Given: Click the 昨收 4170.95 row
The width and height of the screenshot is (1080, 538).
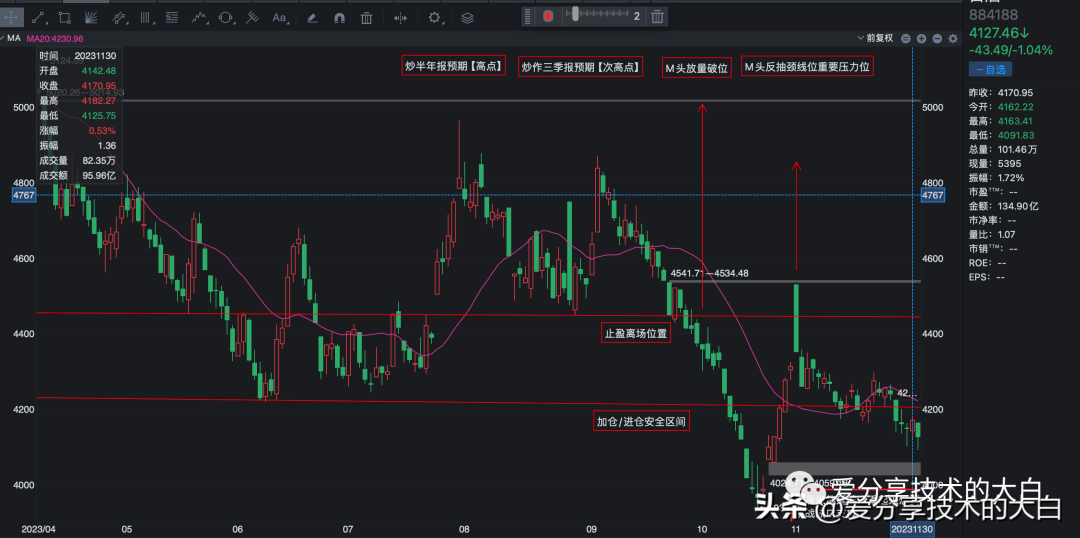Looking at the screenshot, I should coord(1001,92).
